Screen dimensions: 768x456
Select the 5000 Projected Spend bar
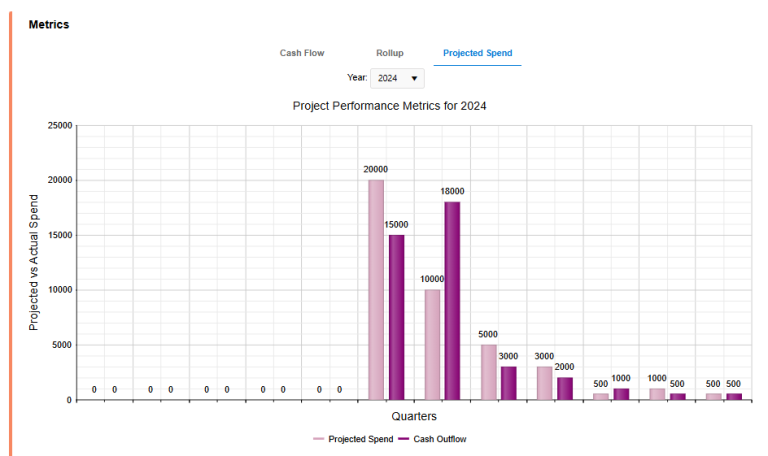click(488, 372)
